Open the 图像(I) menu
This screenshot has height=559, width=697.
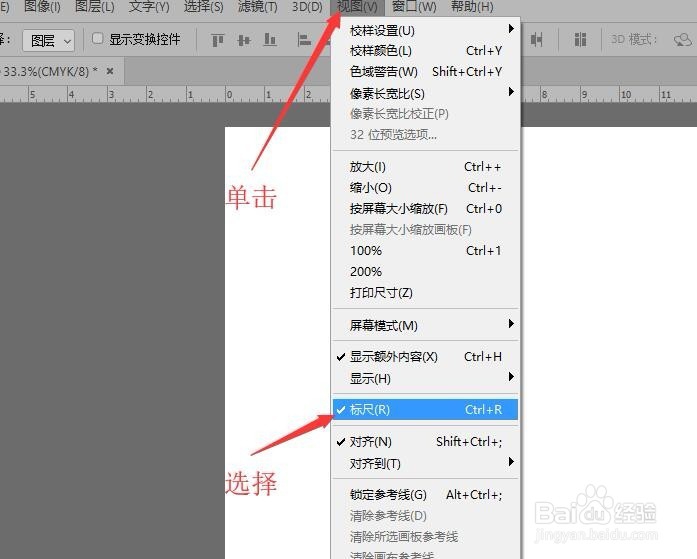pyautogui.click(x=42, y=7)
